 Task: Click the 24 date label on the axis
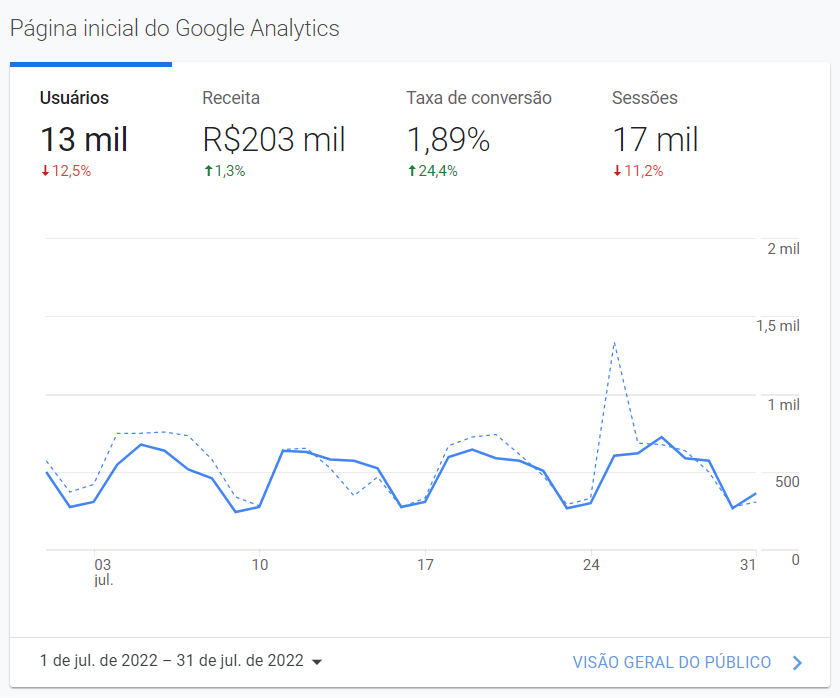[x=591, y=565]
